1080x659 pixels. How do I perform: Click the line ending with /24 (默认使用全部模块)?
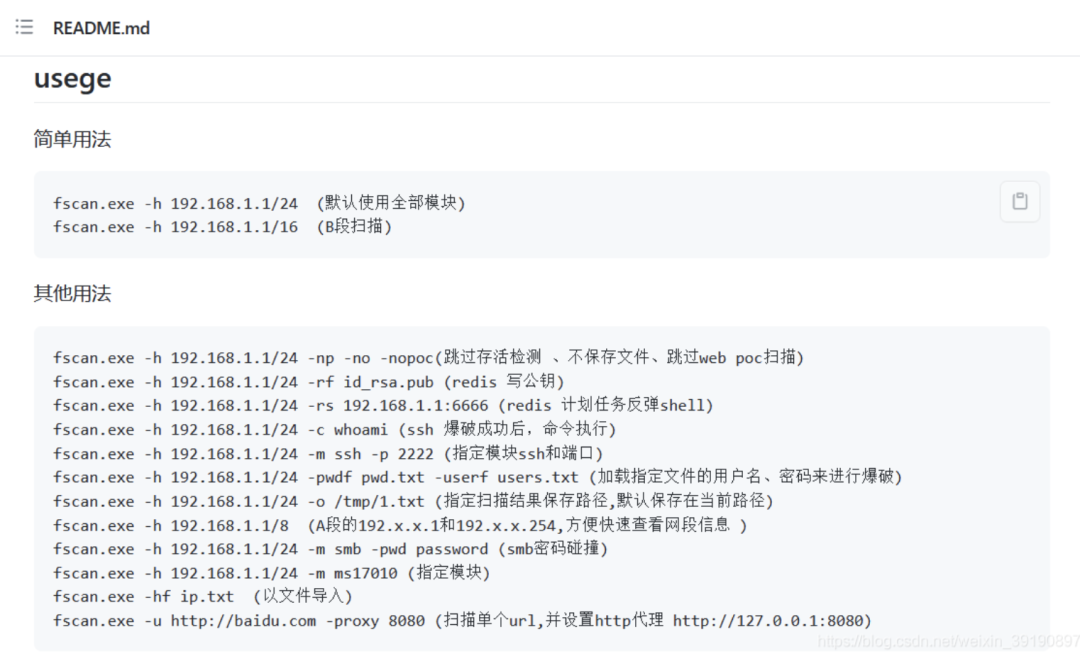pos(259,203)
